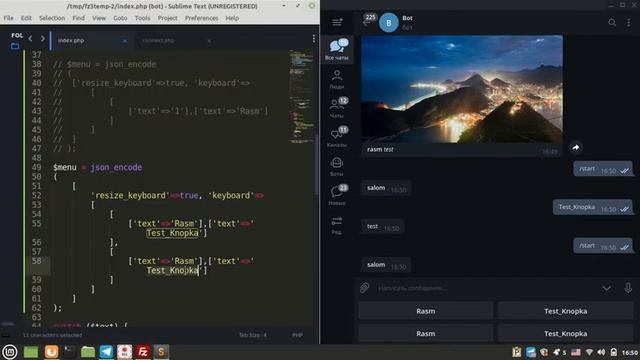Click first-row Rasm bot keyboard button
640x360 pixels.
coord(425,311)
